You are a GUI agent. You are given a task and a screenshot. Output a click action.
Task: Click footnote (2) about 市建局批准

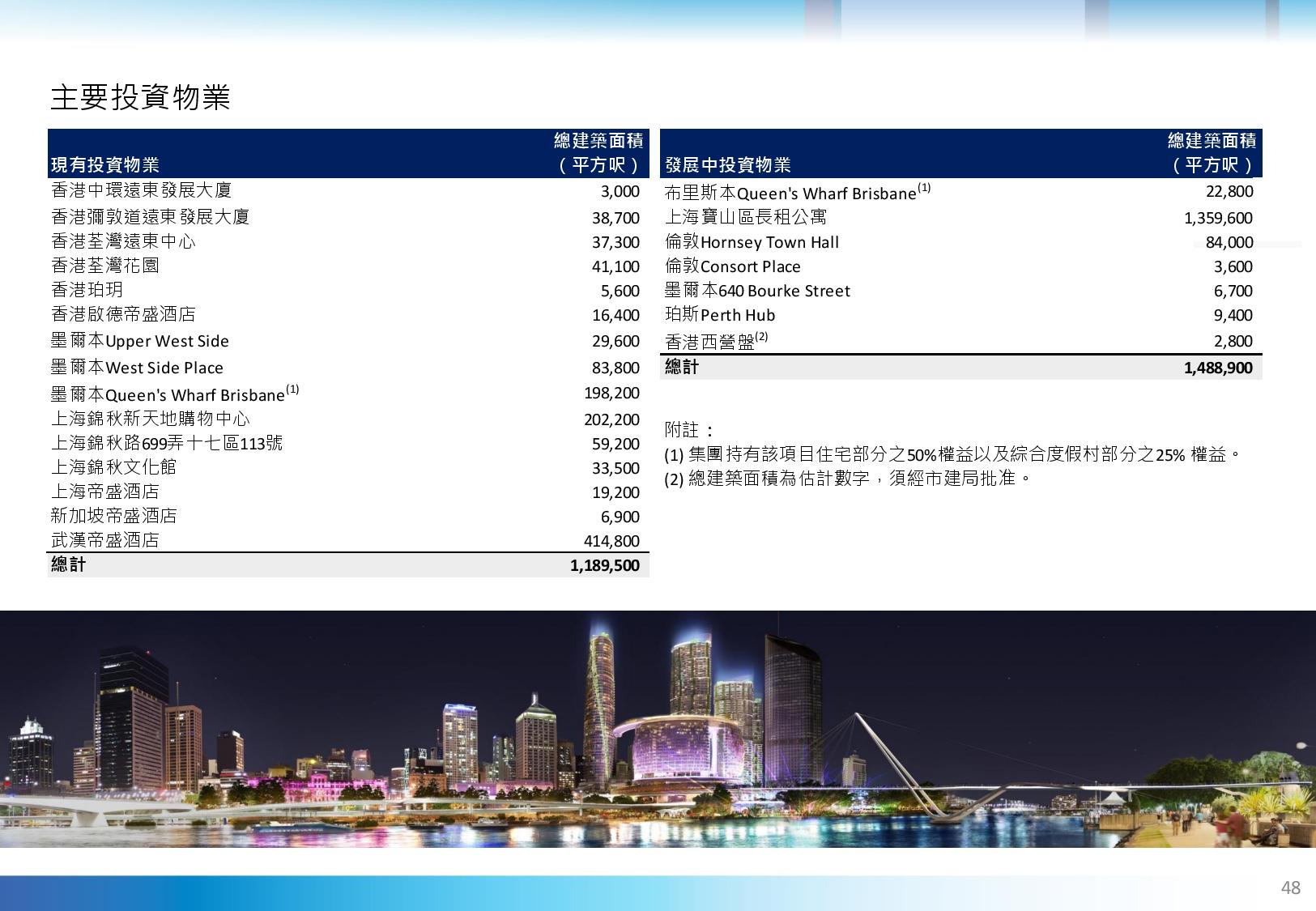pyautogui.click(x=848, y=479)
